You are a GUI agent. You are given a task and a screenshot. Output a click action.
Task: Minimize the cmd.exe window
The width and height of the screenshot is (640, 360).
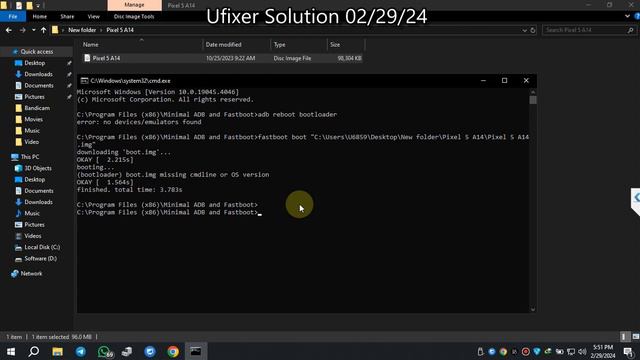[483, 81]
